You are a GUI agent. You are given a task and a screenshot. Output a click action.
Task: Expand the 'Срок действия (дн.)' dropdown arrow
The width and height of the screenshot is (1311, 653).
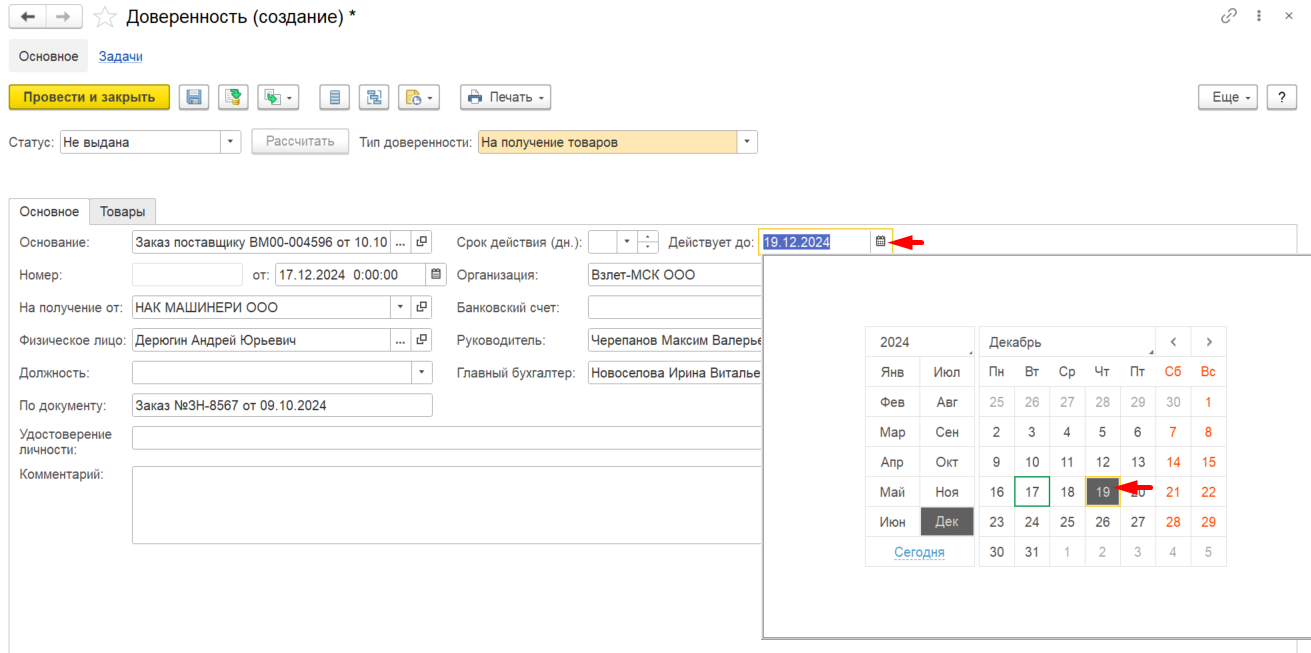click(x=627, y=242)
